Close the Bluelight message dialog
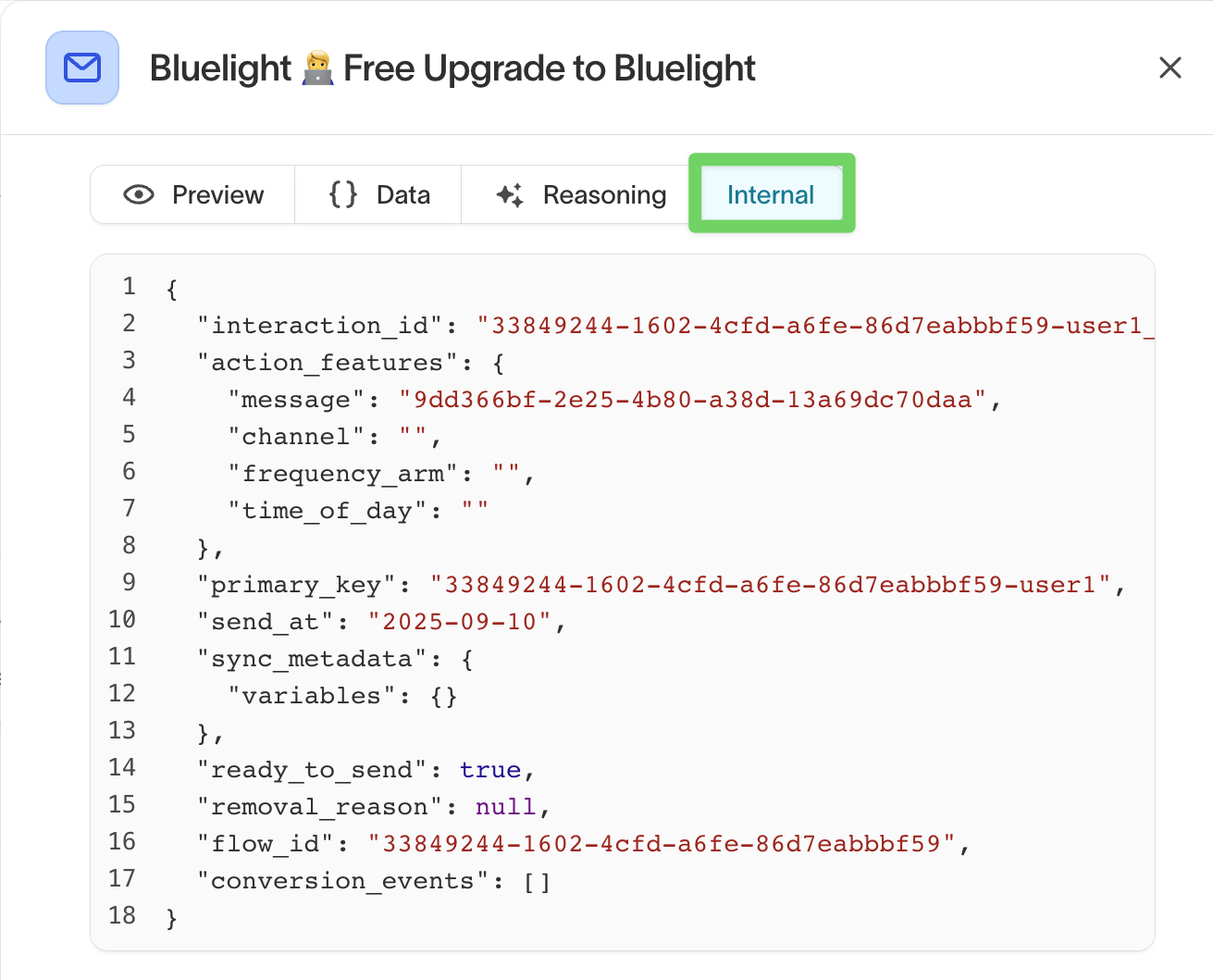The image size is (1213, 980). coord(1170,68)
